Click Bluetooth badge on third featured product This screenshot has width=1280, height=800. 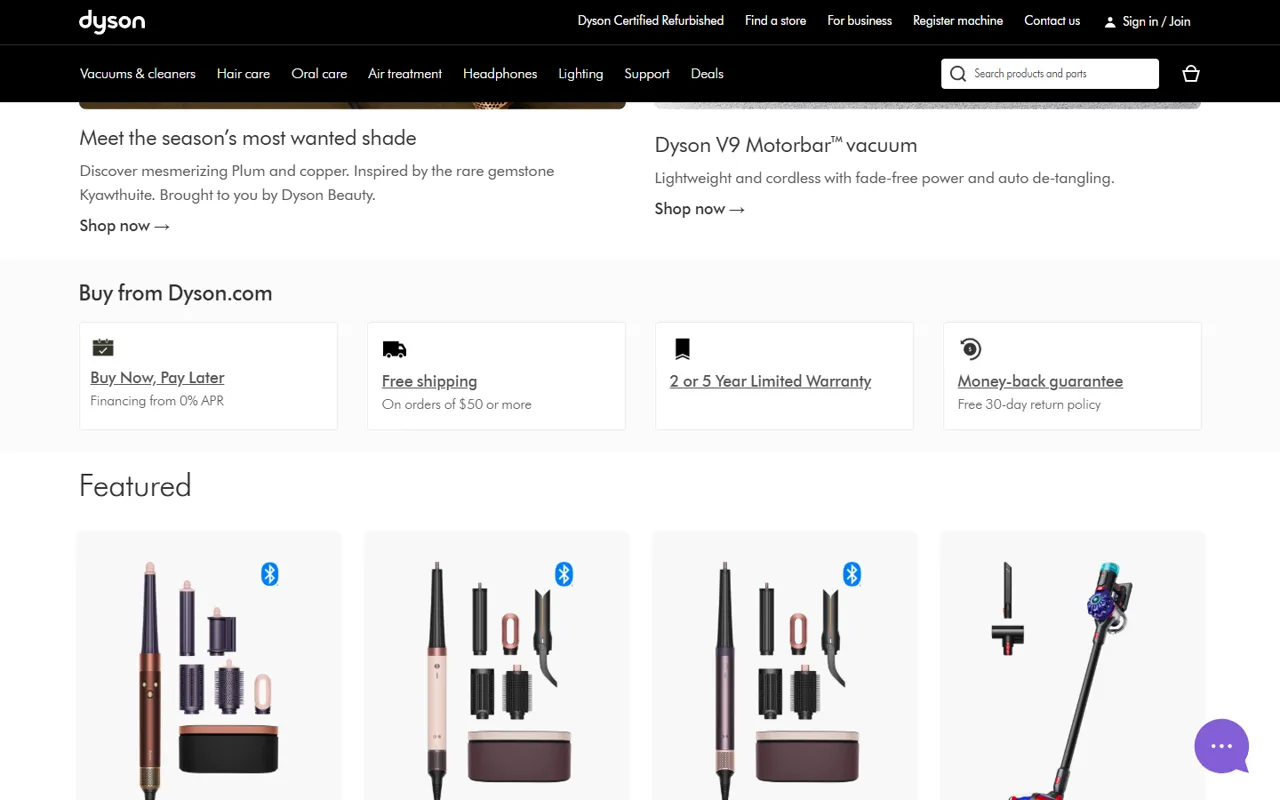coord(852,574)
